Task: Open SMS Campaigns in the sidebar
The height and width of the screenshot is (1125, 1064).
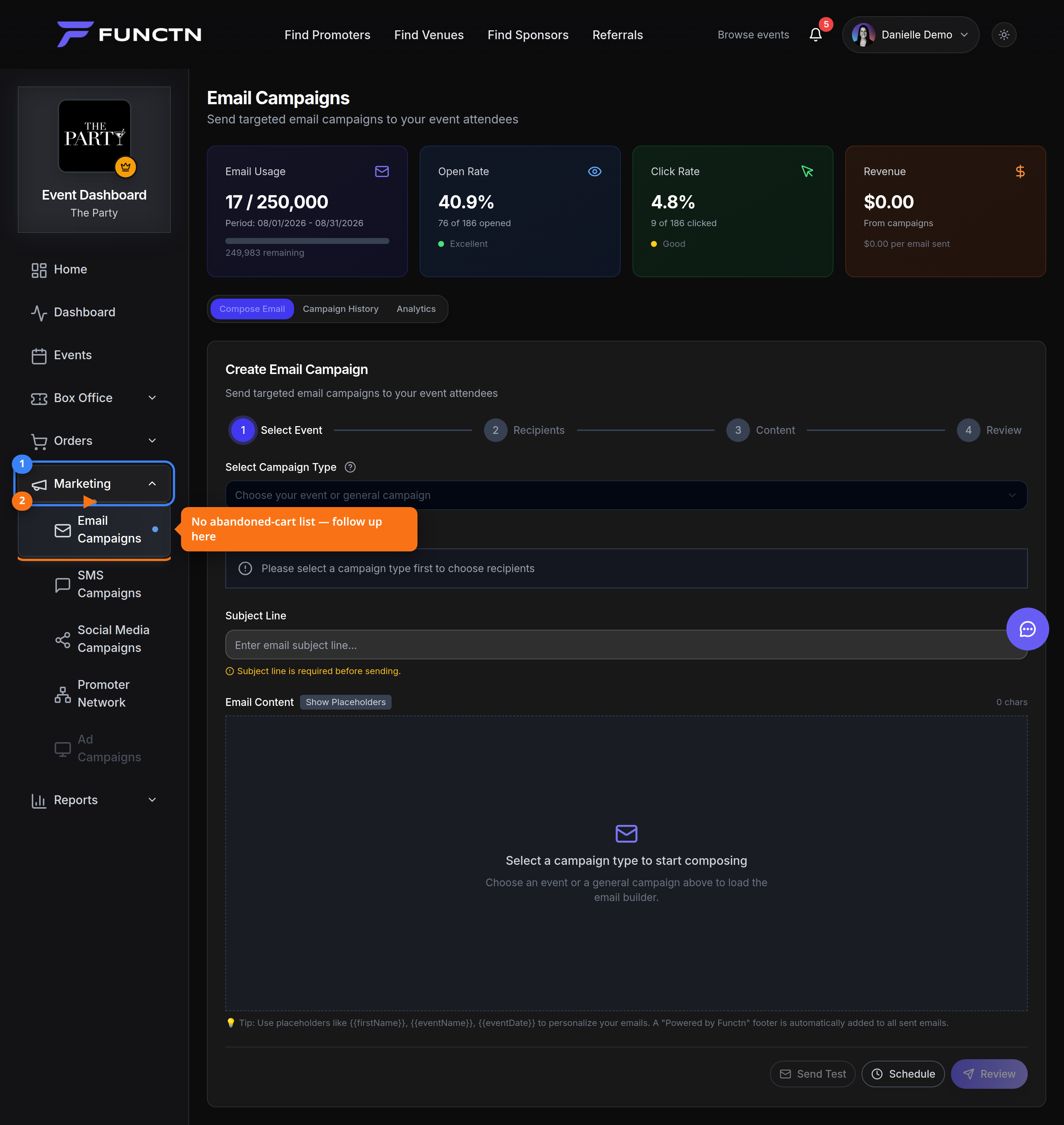Action: 94,584
